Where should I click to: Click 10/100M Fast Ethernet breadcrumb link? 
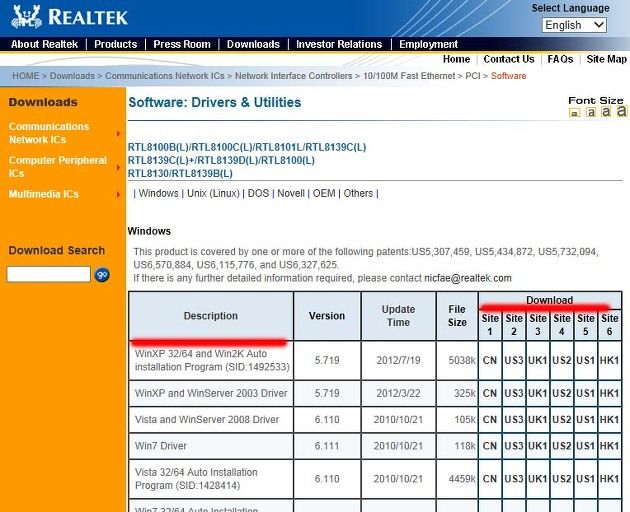[409, 76]
